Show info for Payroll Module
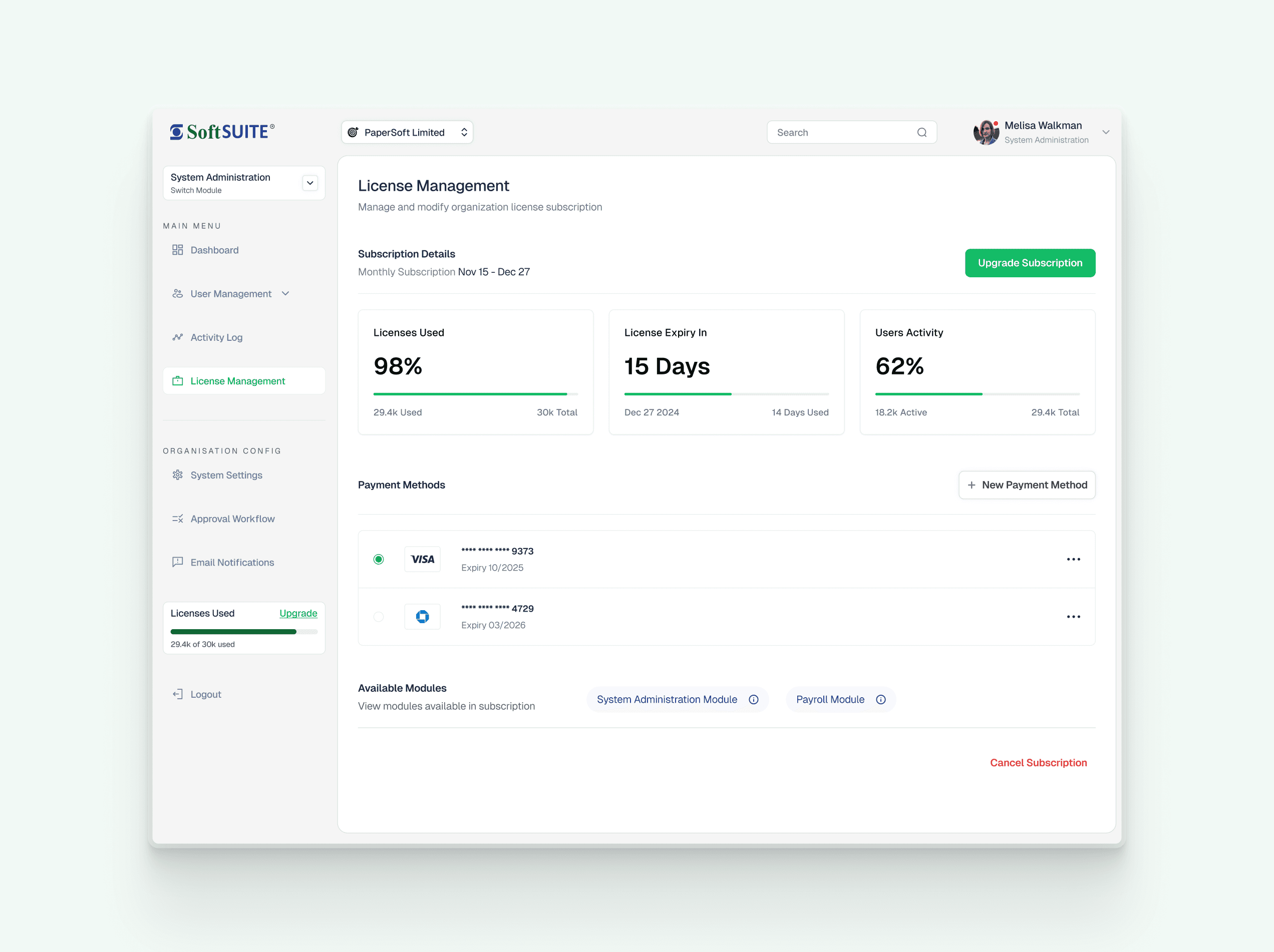1274x952 pixels. click(880, 699)
